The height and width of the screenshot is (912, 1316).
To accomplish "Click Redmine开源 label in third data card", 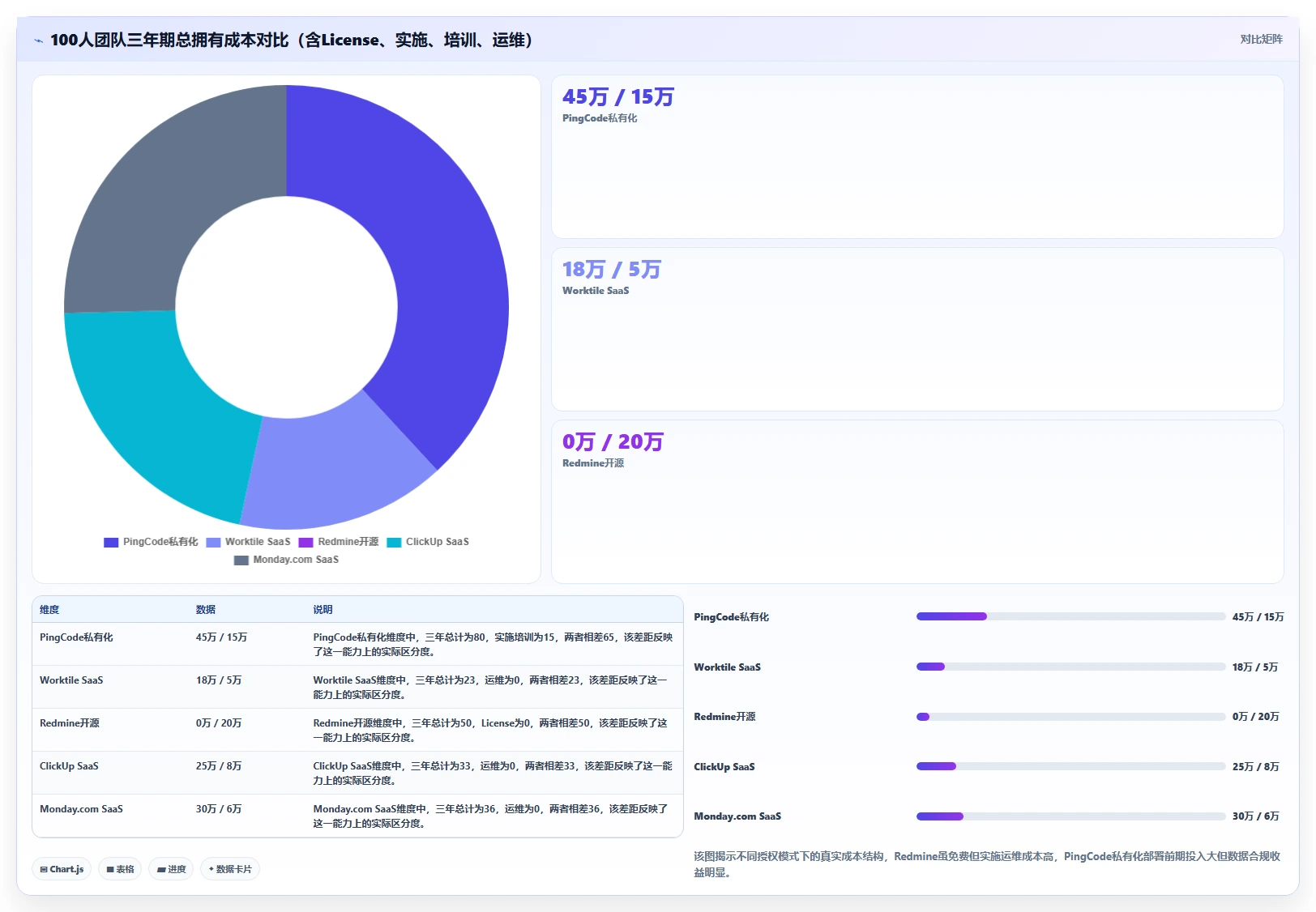I will pos(593,463).
